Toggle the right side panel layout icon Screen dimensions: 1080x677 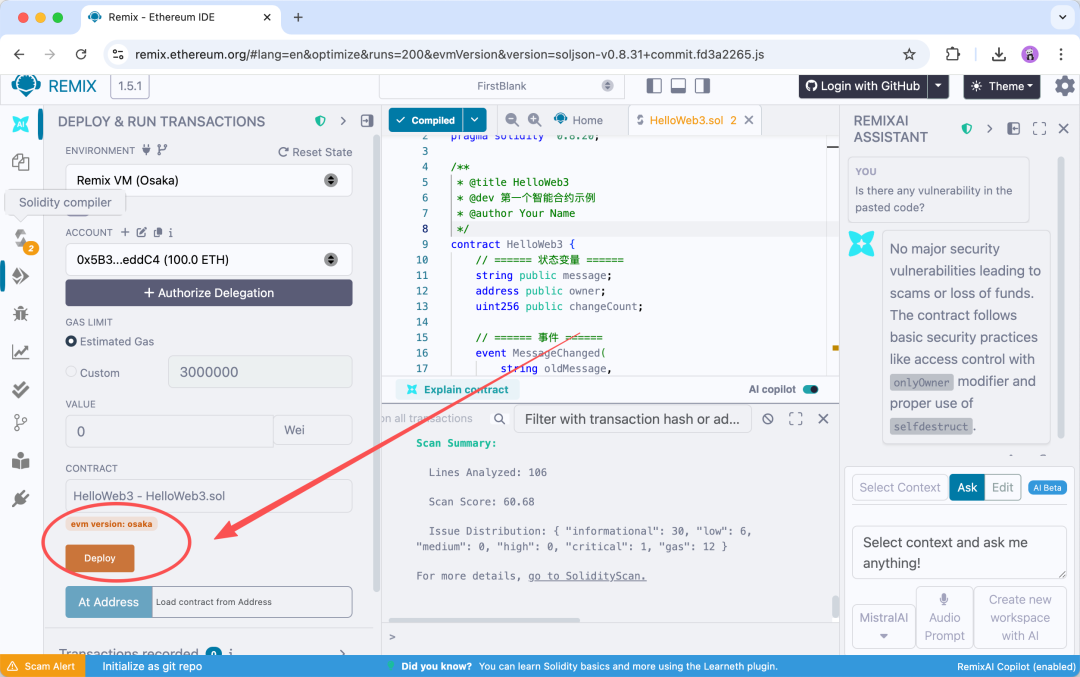tap(703, 85)
